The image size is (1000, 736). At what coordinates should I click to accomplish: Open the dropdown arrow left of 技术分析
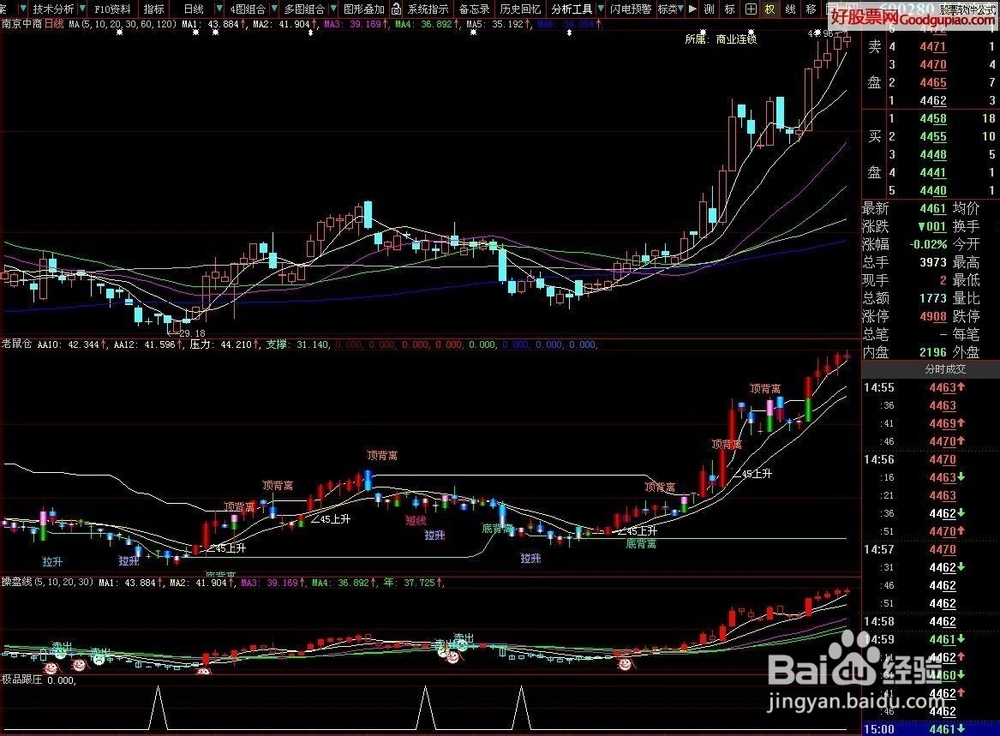(24, 9)
